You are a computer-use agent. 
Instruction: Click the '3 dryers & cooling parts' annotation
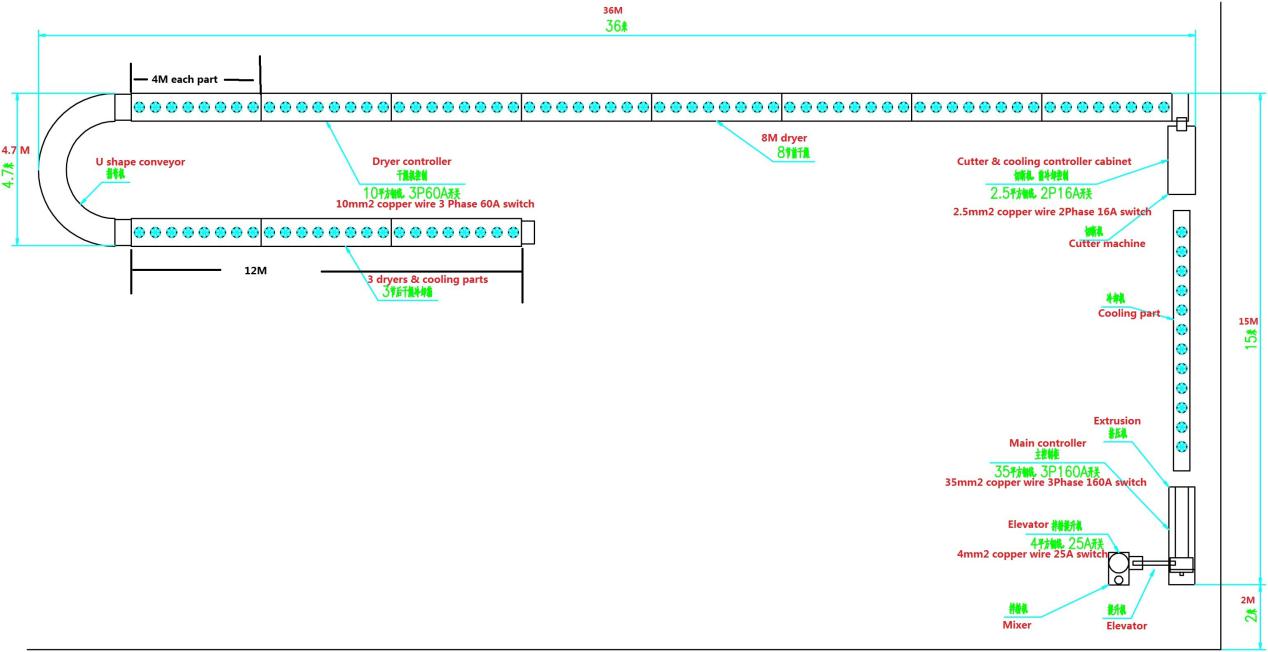point(427,280)
